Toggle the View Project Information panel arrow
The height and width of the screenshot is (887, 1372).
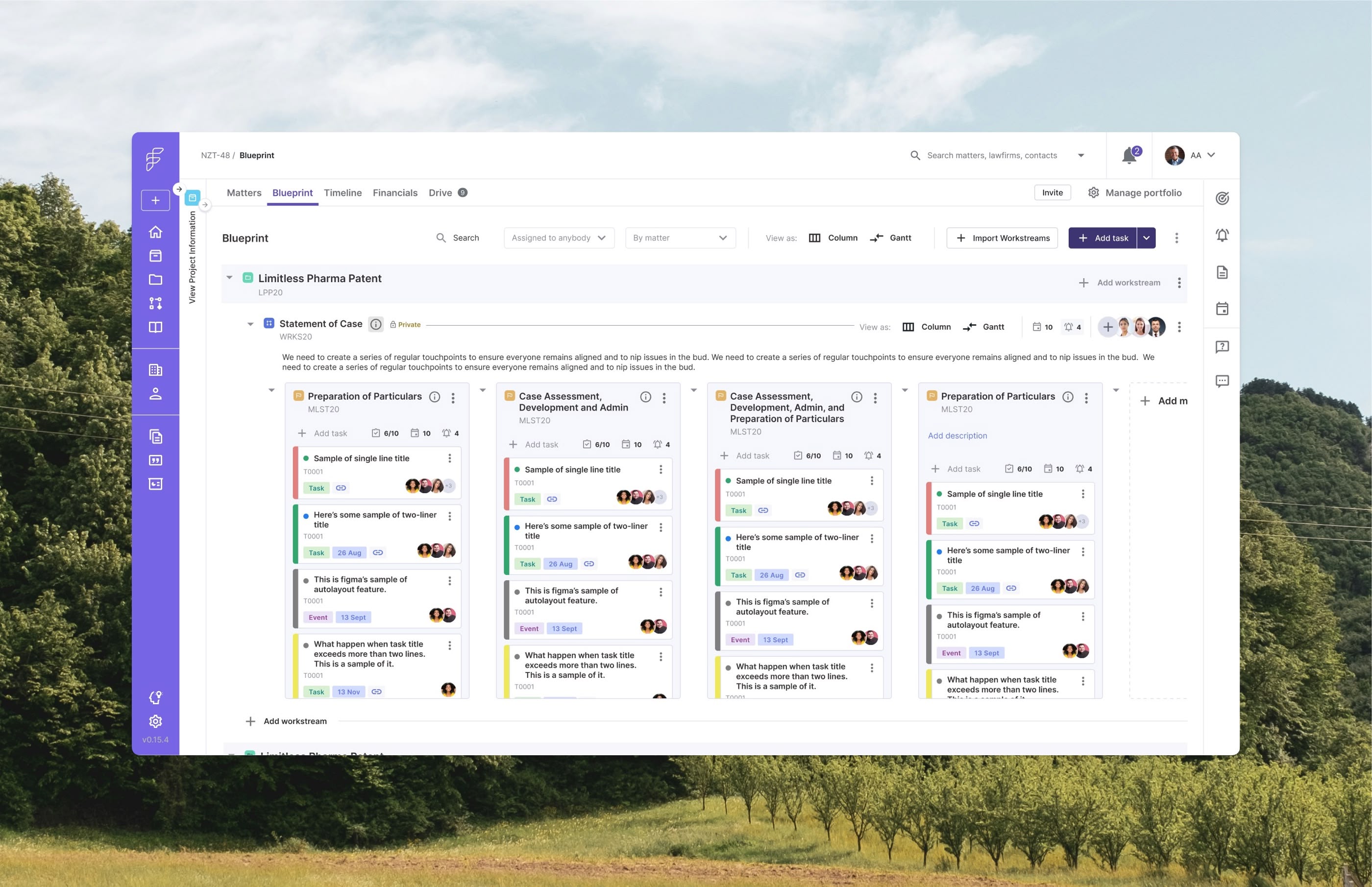pos(204,205)
